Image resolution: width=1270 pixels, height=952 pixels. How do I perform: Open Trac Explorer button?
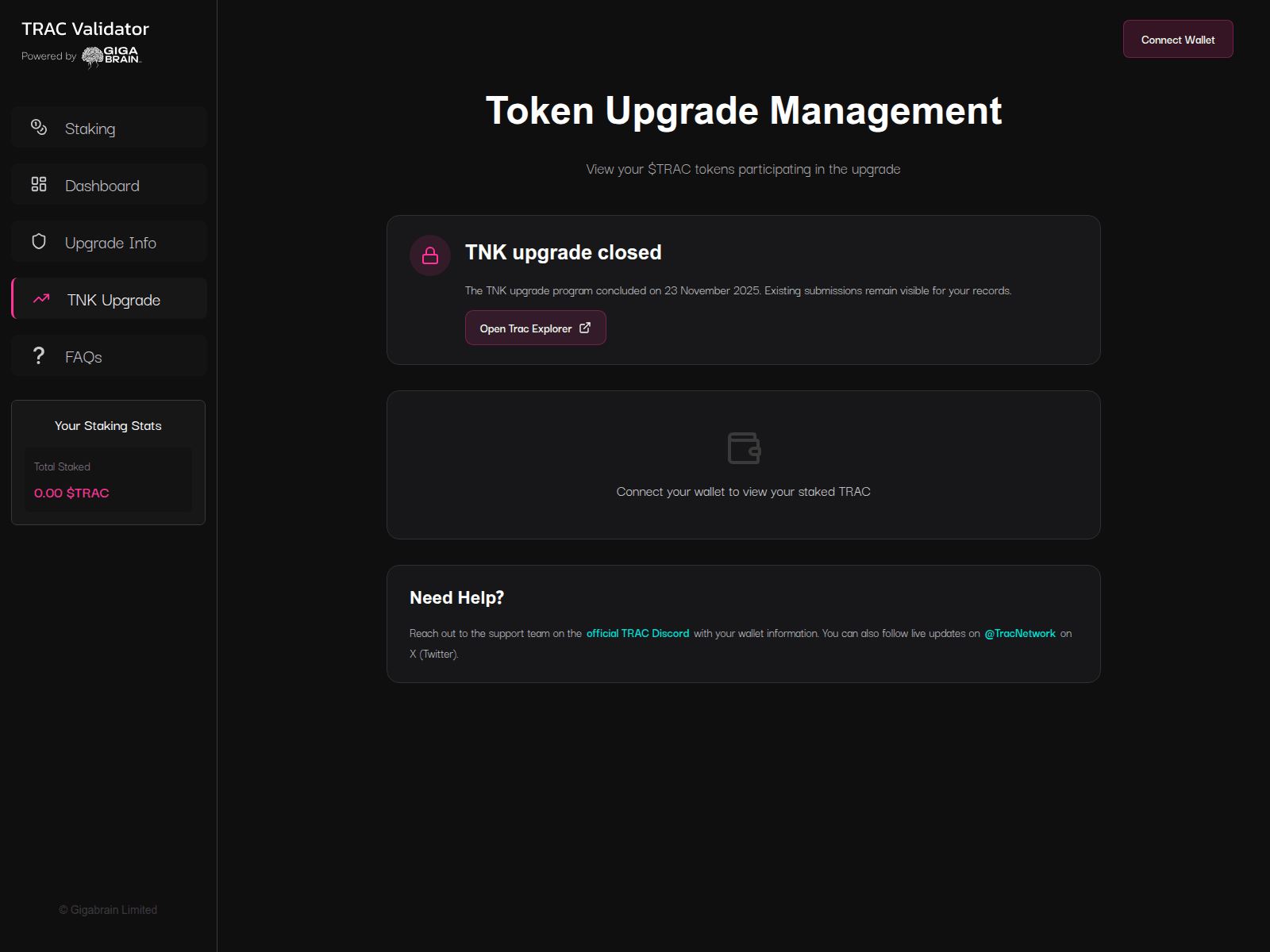click(x=536, y=328)
